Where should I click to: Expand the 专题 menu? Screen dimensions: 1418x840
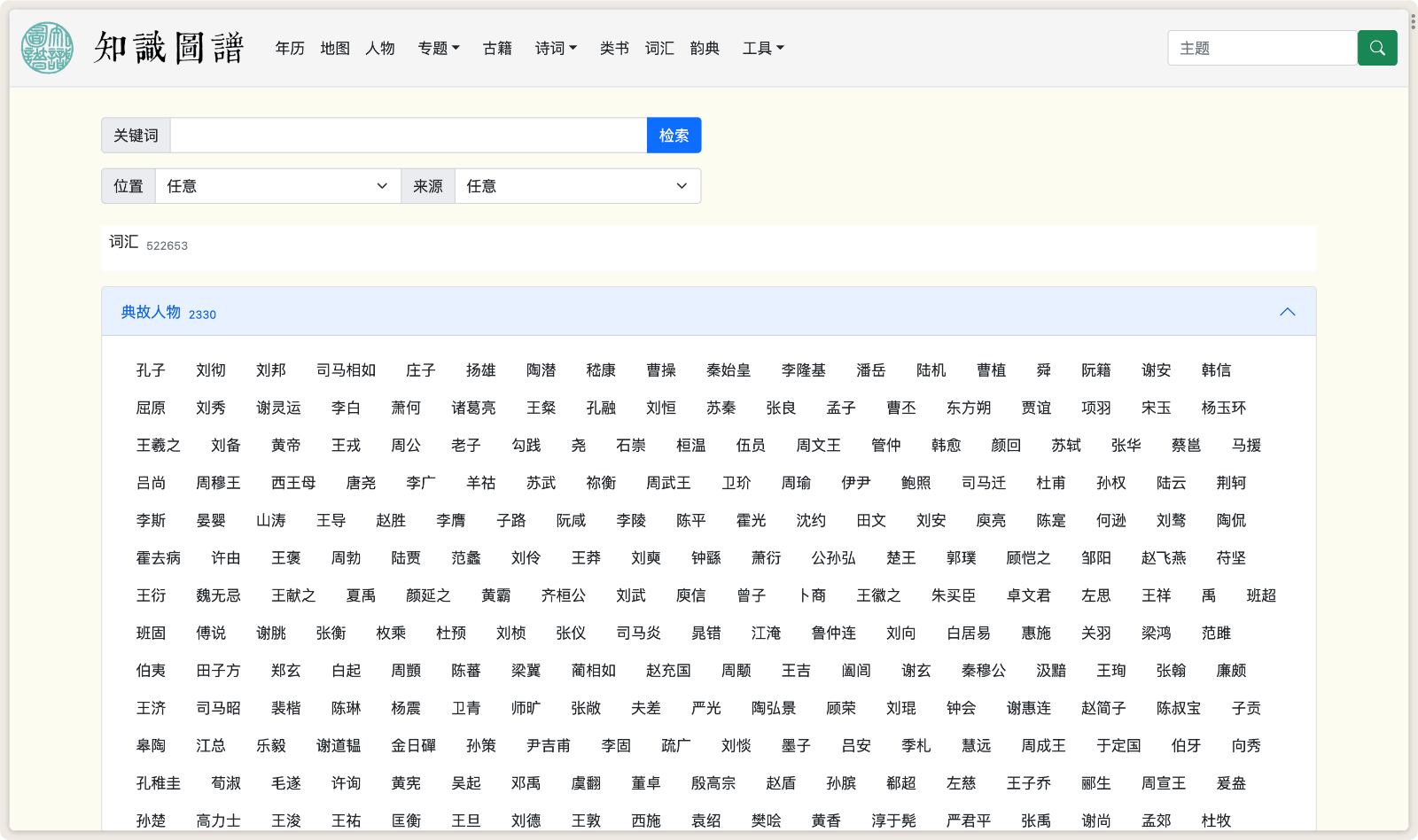[439, 48]
